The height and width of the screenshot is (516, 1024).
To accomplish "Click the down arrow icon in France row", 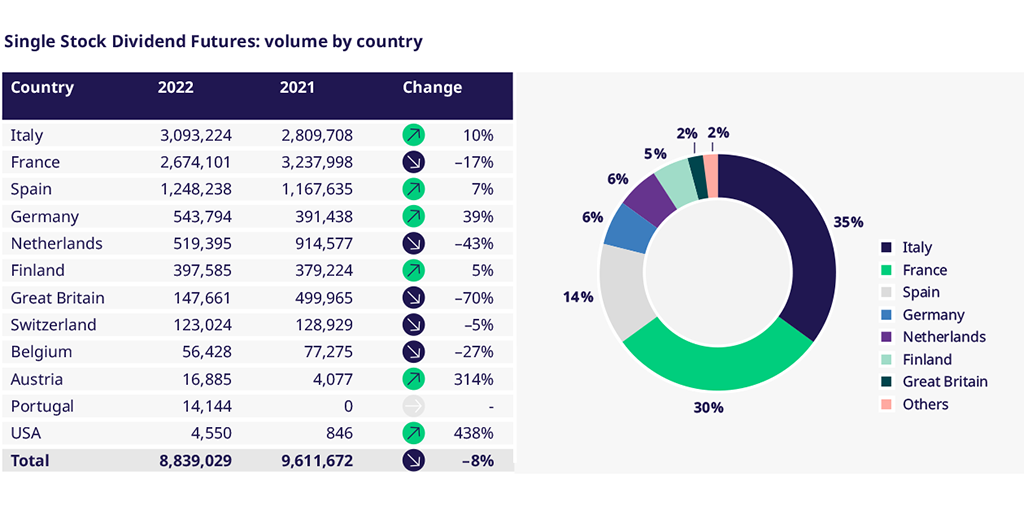I will tap(414, 162).
